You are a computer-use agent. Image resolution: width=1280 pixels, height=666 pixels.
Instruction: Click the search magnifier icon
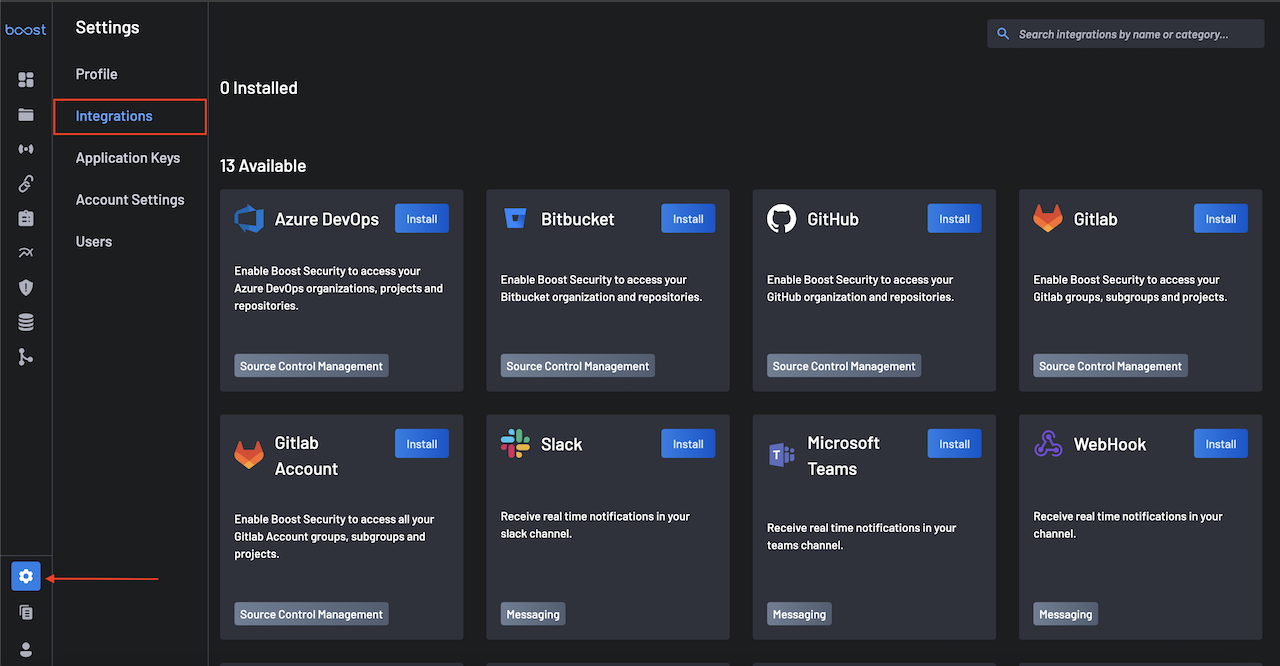pyautogui.click(x=1003, y=34)
